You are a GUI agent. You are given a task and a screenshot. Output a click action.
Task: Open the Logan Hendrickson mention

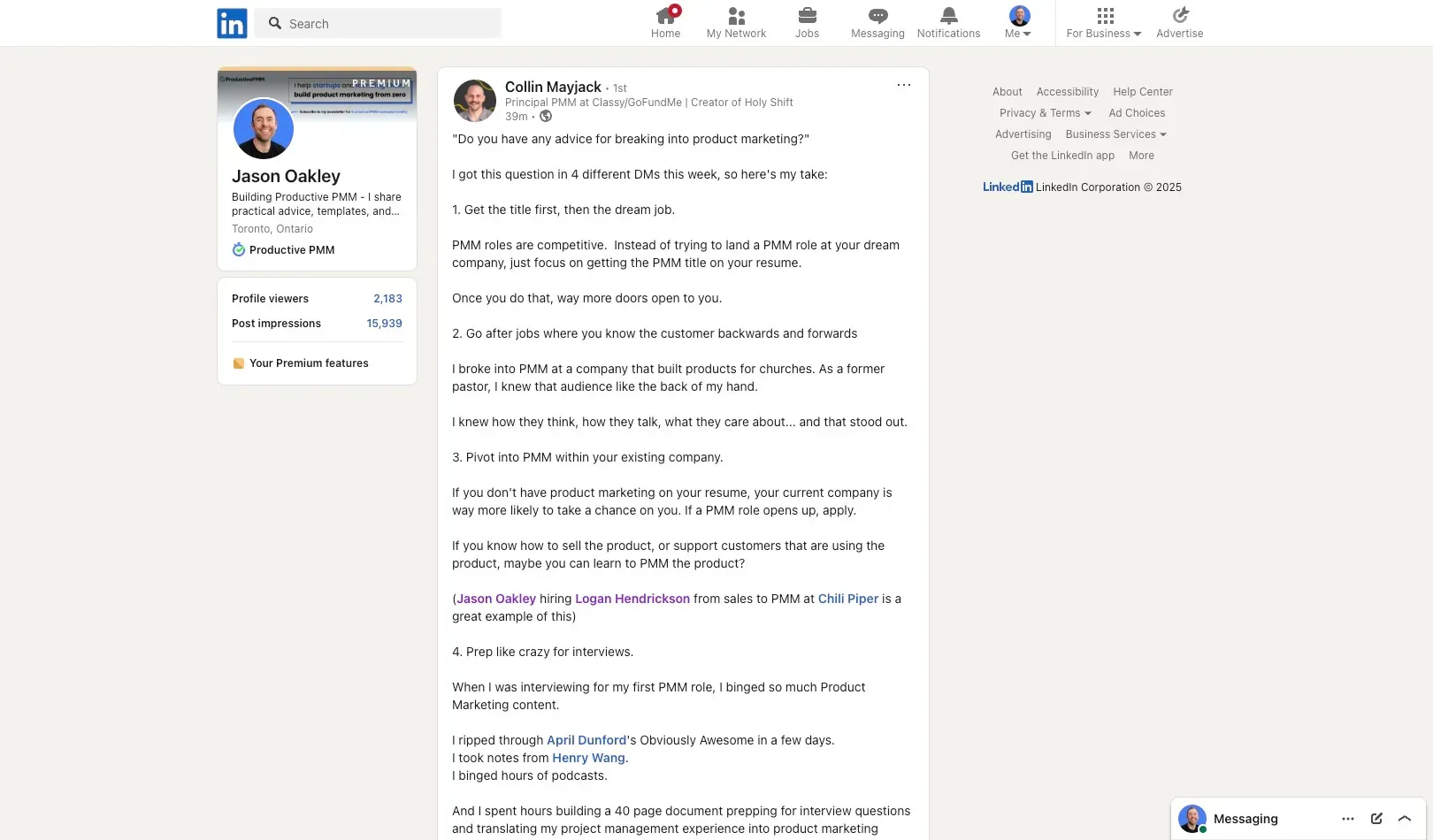coord(632,599)
